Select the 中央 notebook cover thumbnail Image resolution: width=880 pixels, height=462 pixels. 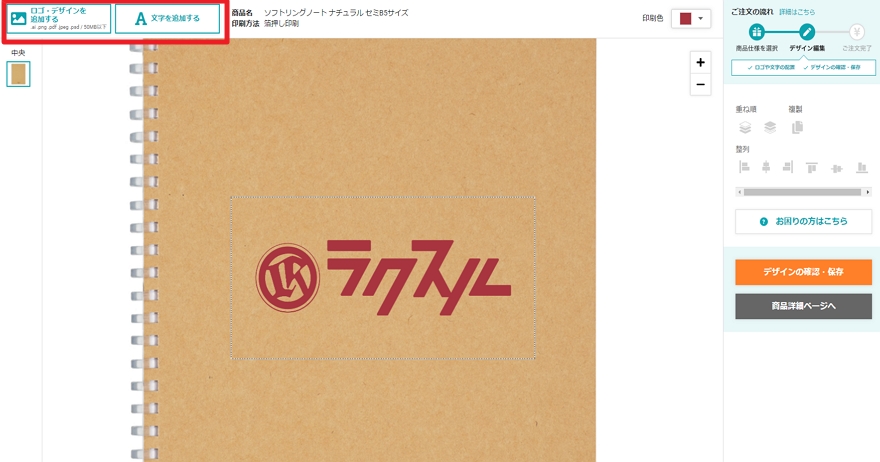click(18, 74)
